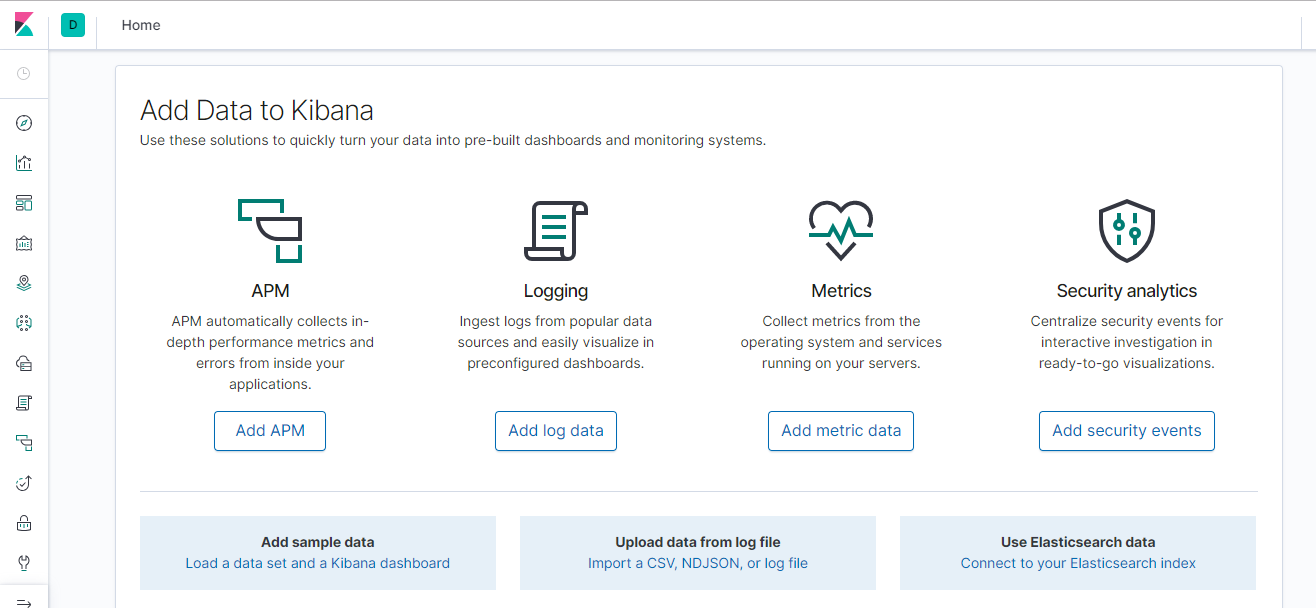
Task: Open the space selector D avatar
Action: click(73, 25)
